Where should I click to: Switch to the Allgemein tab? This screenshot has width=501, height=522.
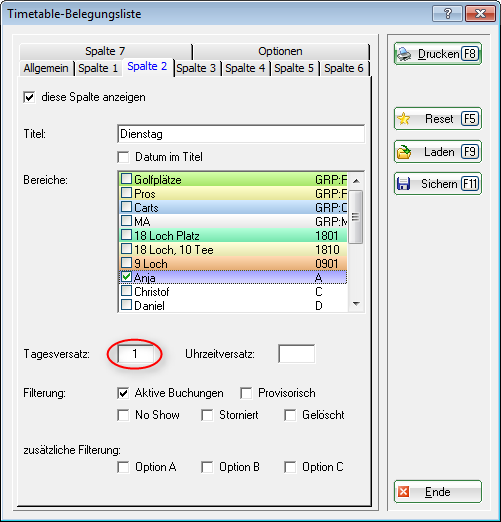pos(46,68)
